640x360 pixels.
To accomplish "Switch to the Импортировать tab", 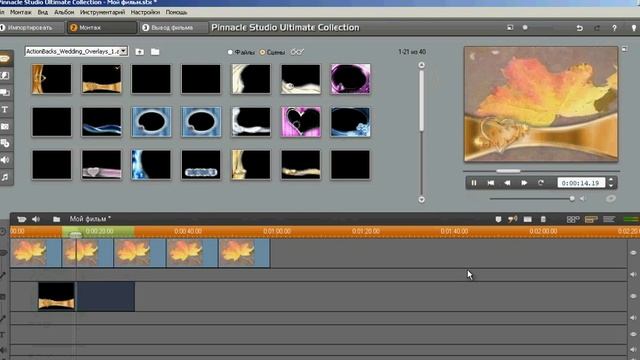I will point(31,28).
